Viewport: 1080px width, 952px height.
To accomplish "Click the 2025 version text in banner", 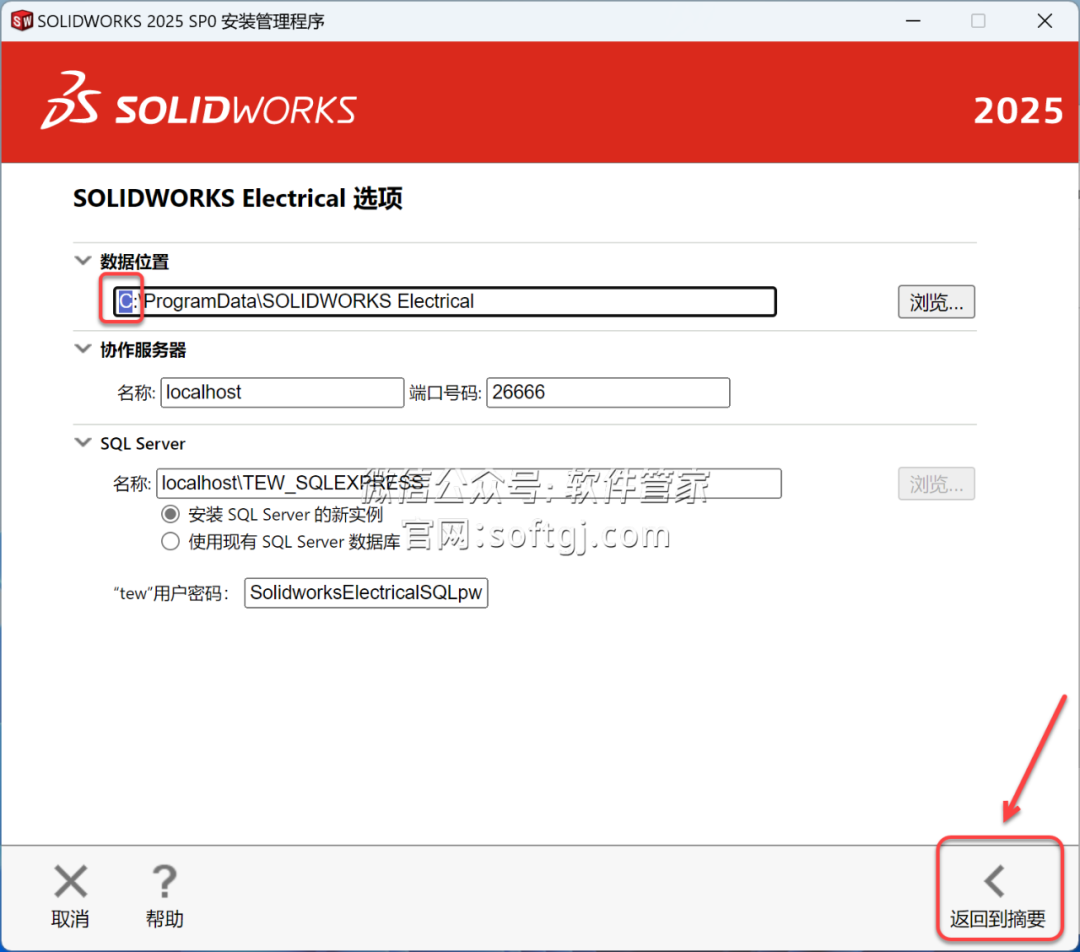I will point(1018,110).
